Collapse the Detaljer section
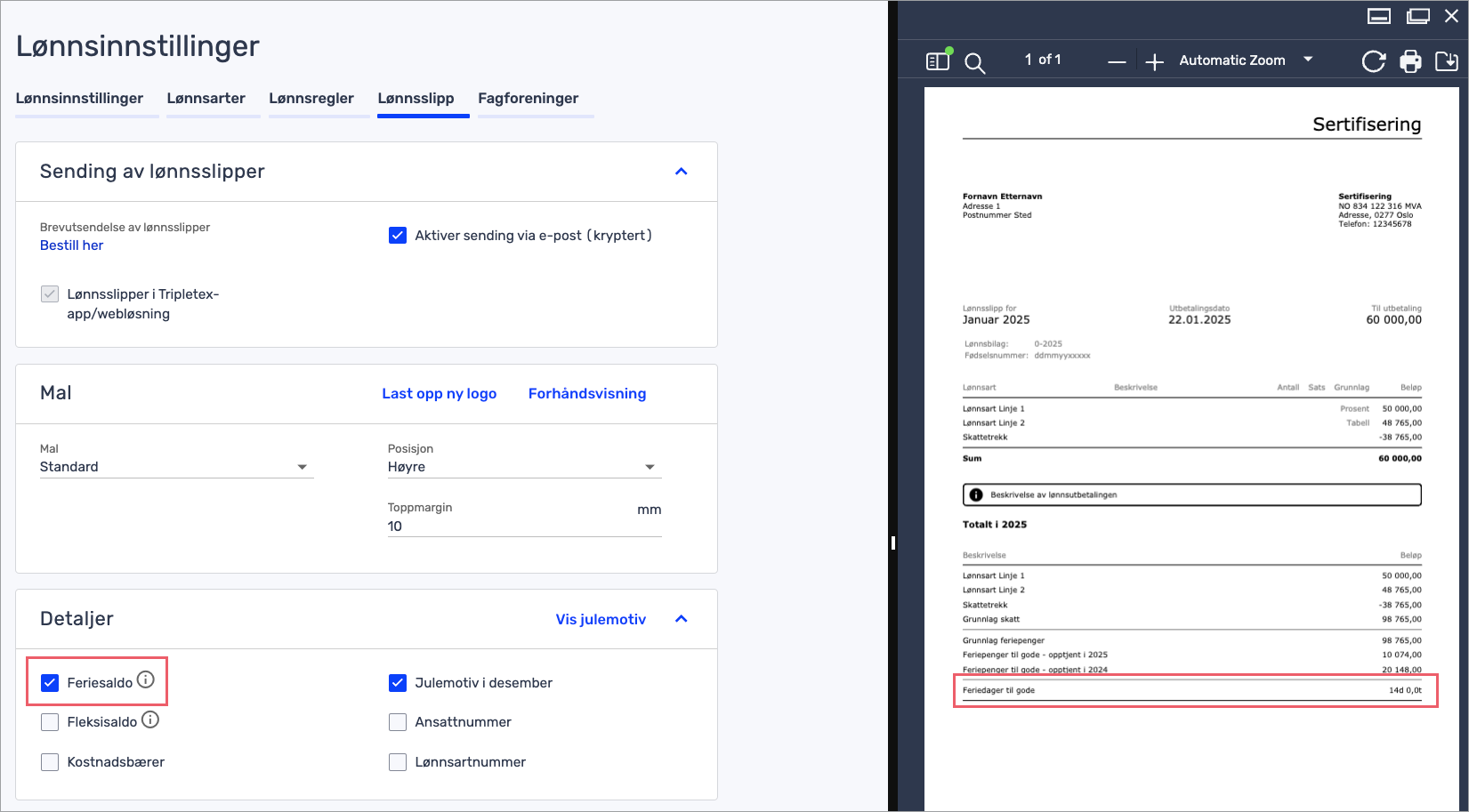The height and width of the screenshot is (812, 1469). pos(682,619)
